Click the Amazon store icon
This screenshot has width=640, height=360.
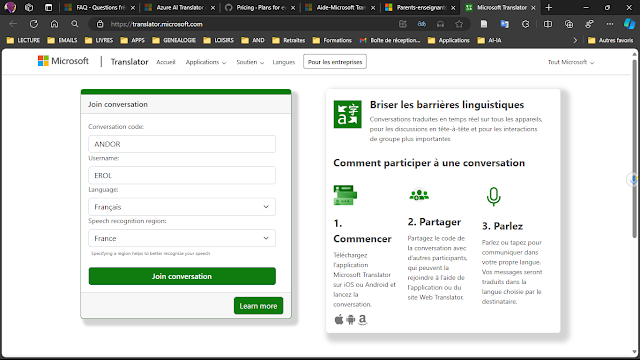pyautogui.click(x=362, y=320)
